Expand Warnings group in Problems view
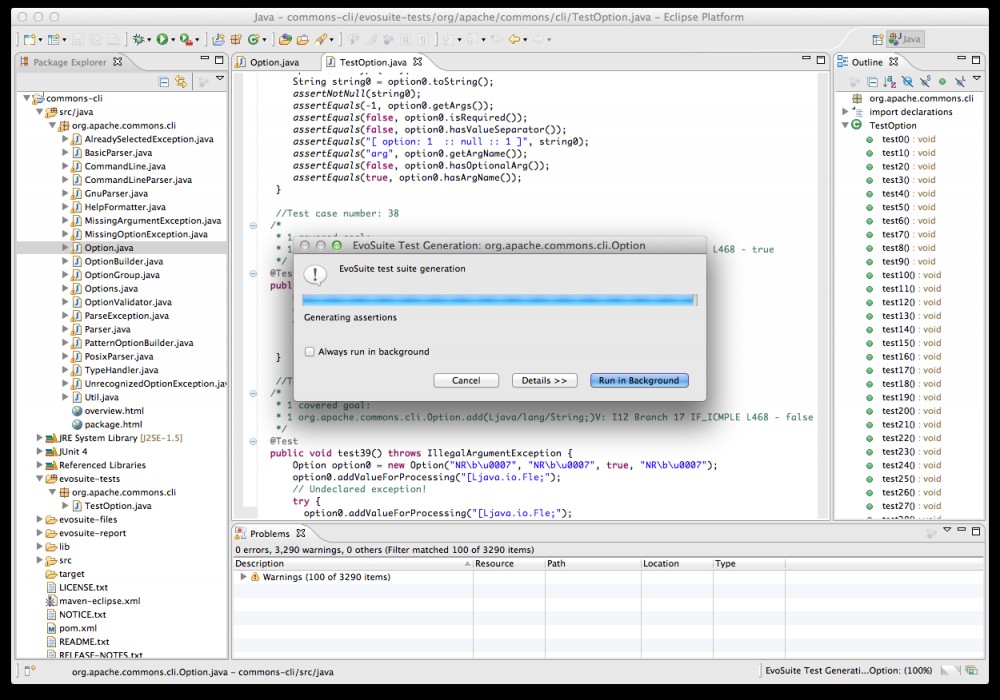 point(243,577)
